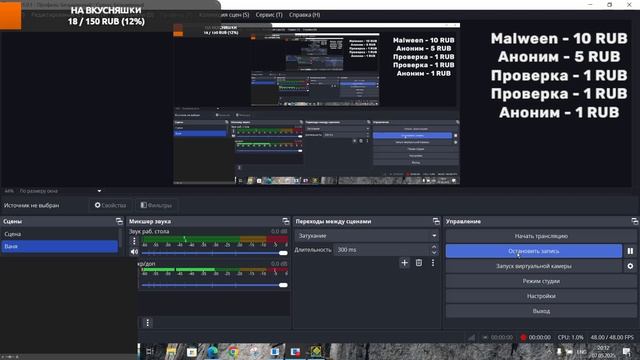Click the Malween - 10 RUB text in preview
Viewport: 640px width, 360px height.
point(559,38)
